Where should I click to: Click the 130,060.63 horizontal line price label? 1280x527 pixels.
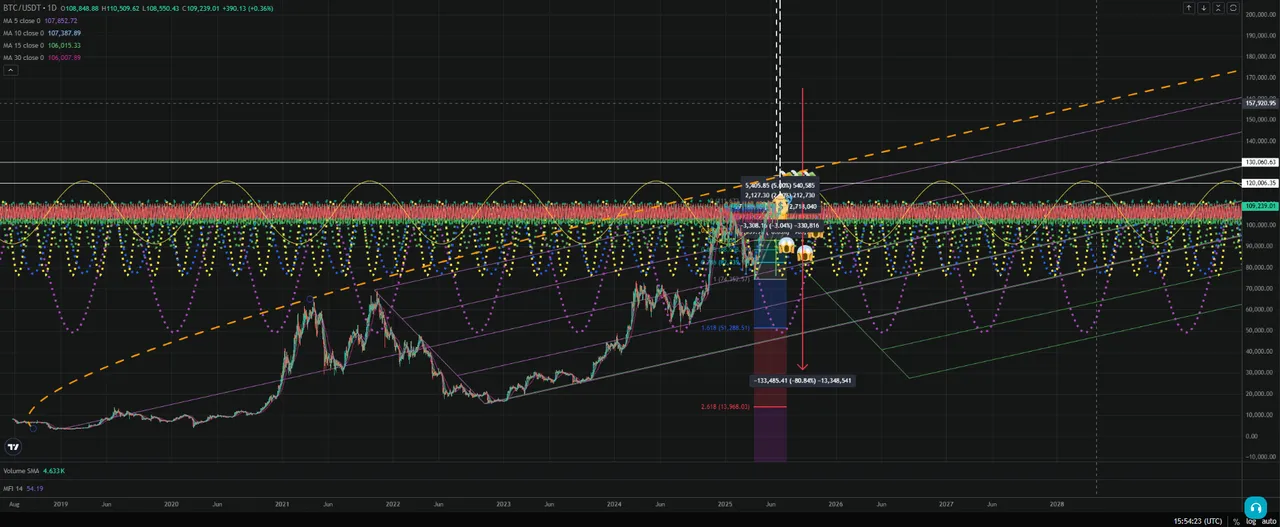[1259, 162]
